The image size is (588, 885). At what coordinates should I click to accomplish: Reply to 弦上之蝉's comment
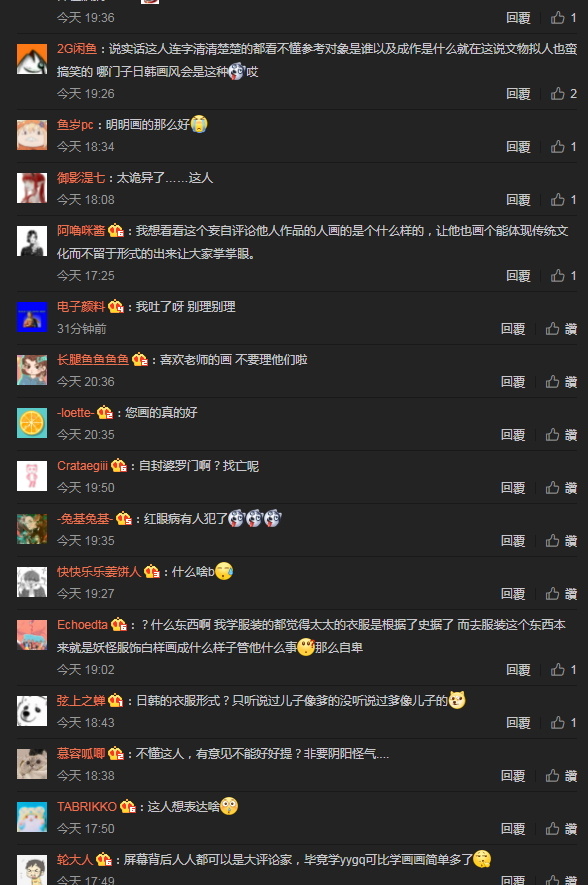[518, 722]
